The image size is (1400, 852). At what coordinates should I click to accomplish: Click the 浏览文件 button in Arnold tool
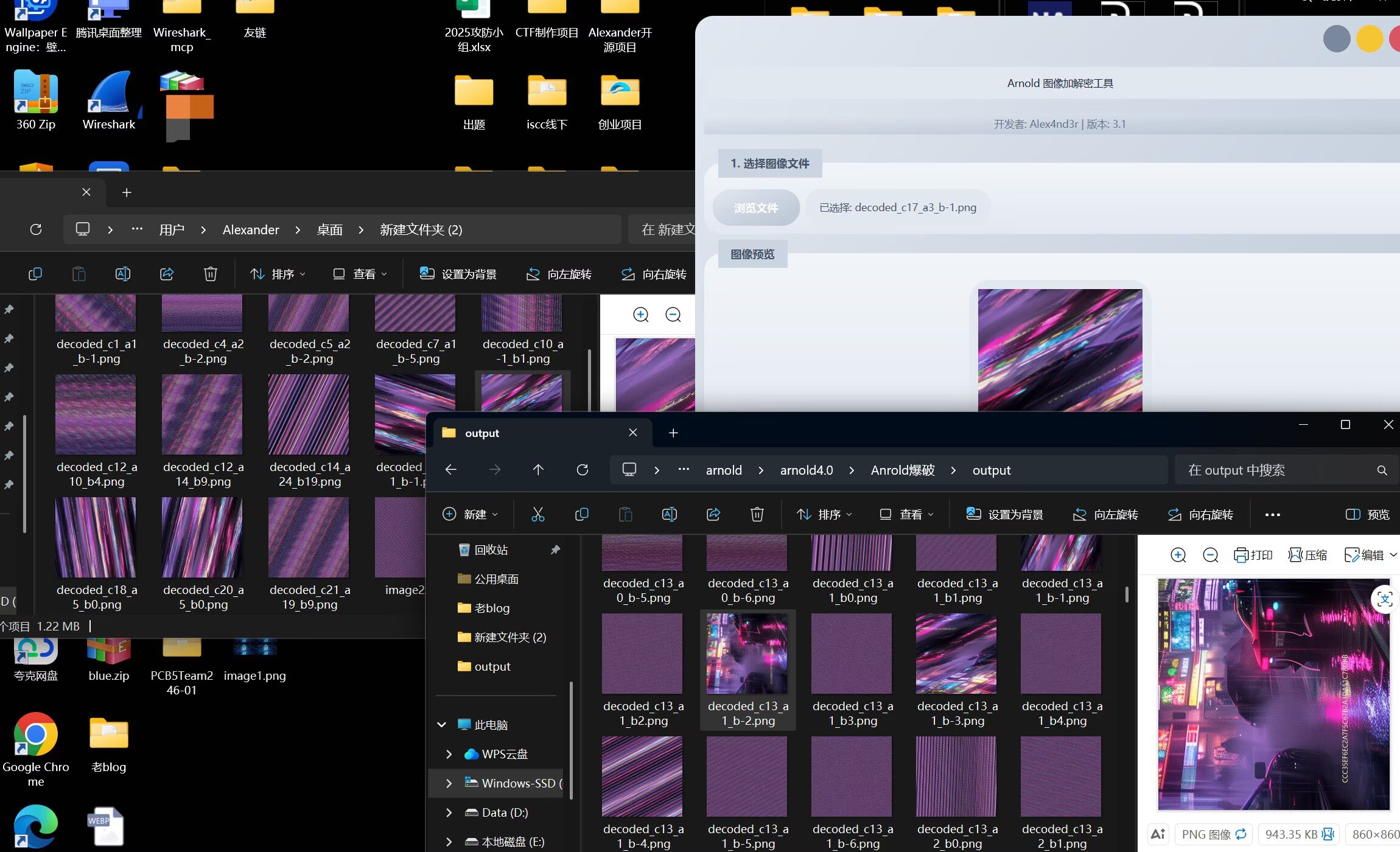[x=755, y=208]
